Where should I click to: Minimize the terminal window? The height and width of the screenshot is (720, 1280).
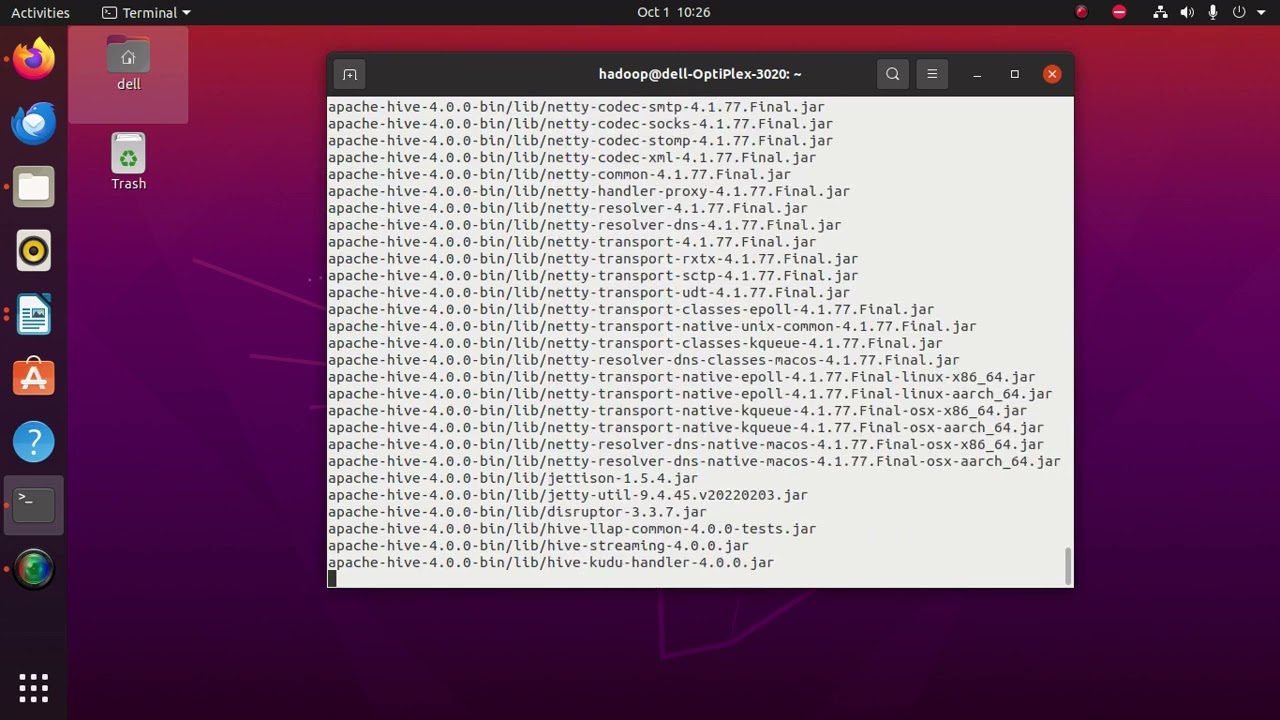pos(977,74)
